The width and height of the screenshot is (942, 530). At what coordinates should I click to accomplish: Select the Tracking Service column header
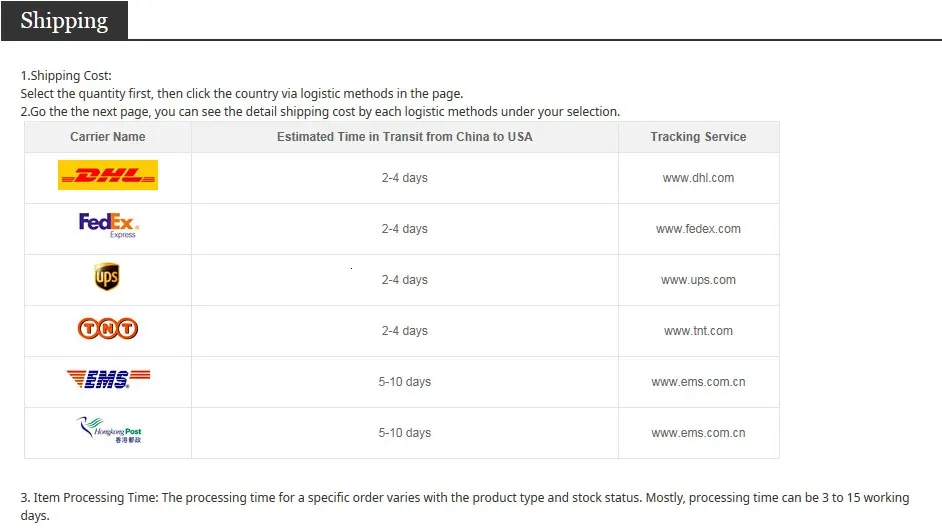698,137
